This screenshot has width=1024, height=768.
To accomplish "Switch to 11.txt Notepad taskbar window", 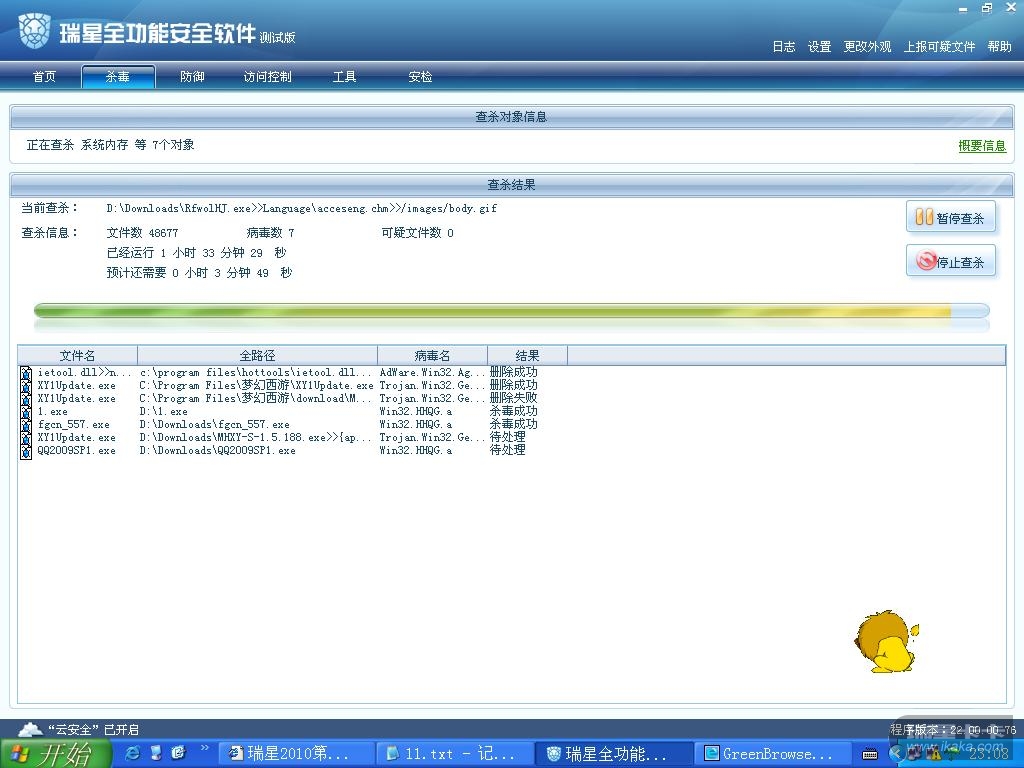I will tap(455, 754).
